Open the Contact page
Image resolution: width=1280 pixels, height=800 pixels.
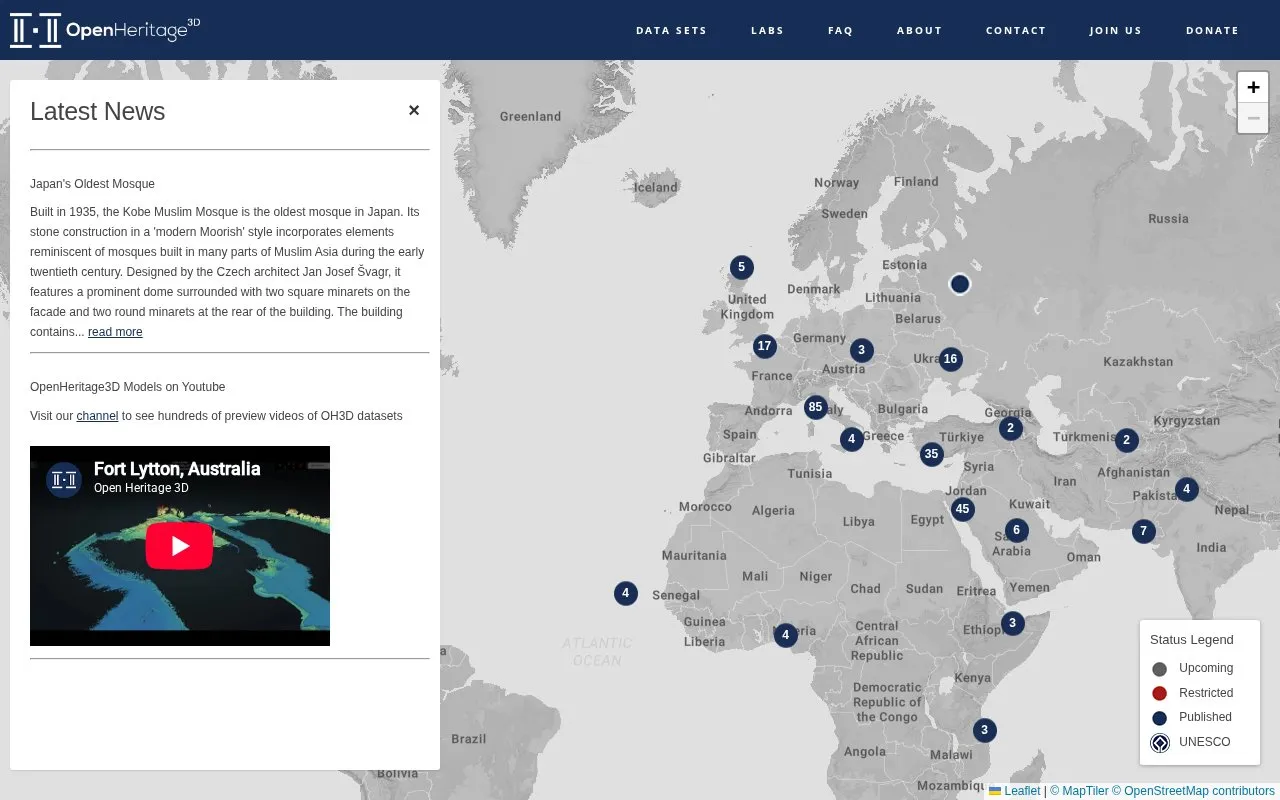(x=1015, y=30)
